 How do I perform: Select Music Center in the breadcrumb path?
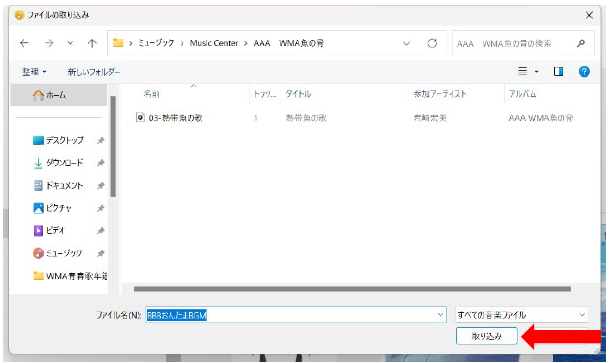(214, 43)
